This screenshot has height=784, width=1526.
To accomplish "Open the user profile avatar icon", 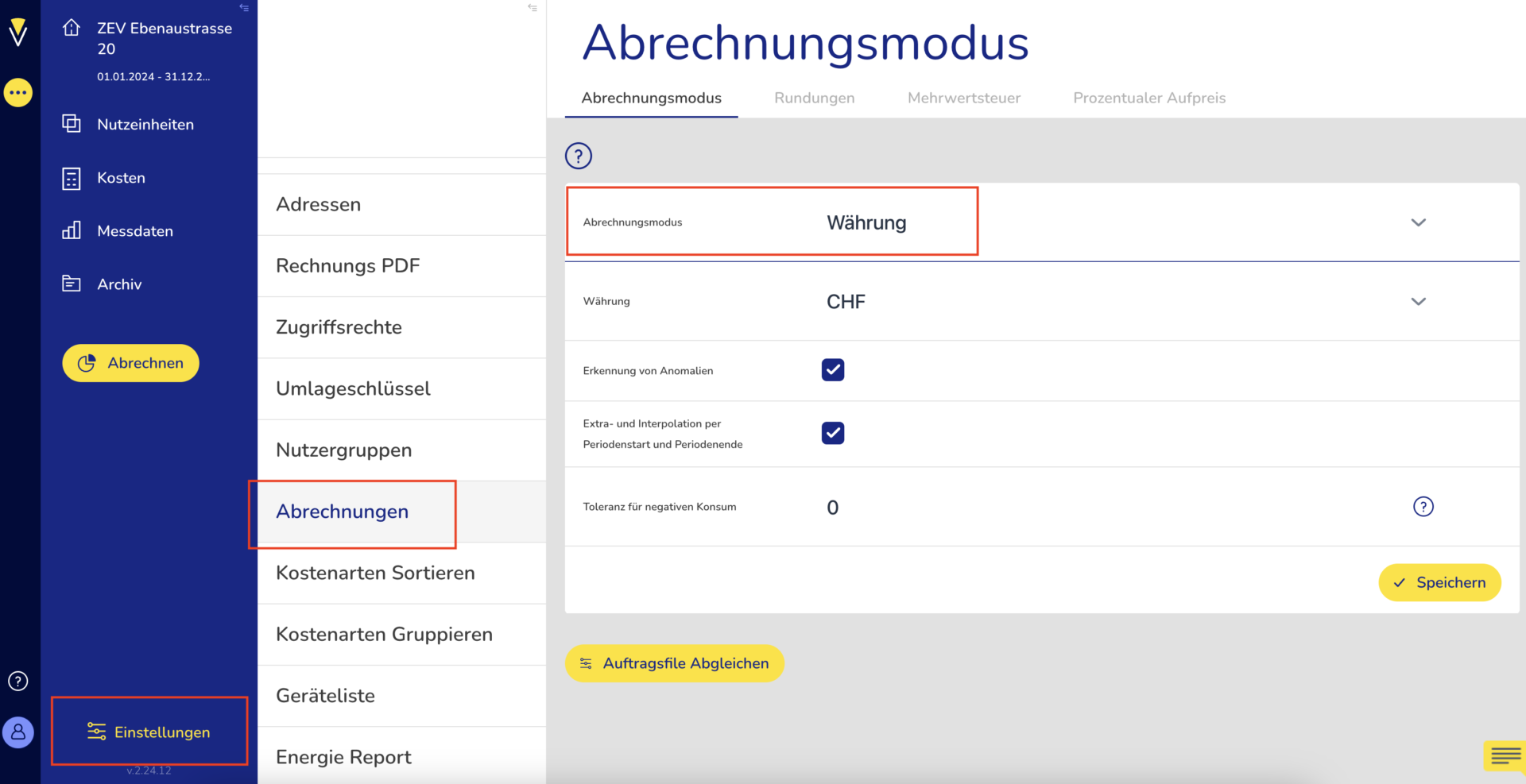I will 18,732.
